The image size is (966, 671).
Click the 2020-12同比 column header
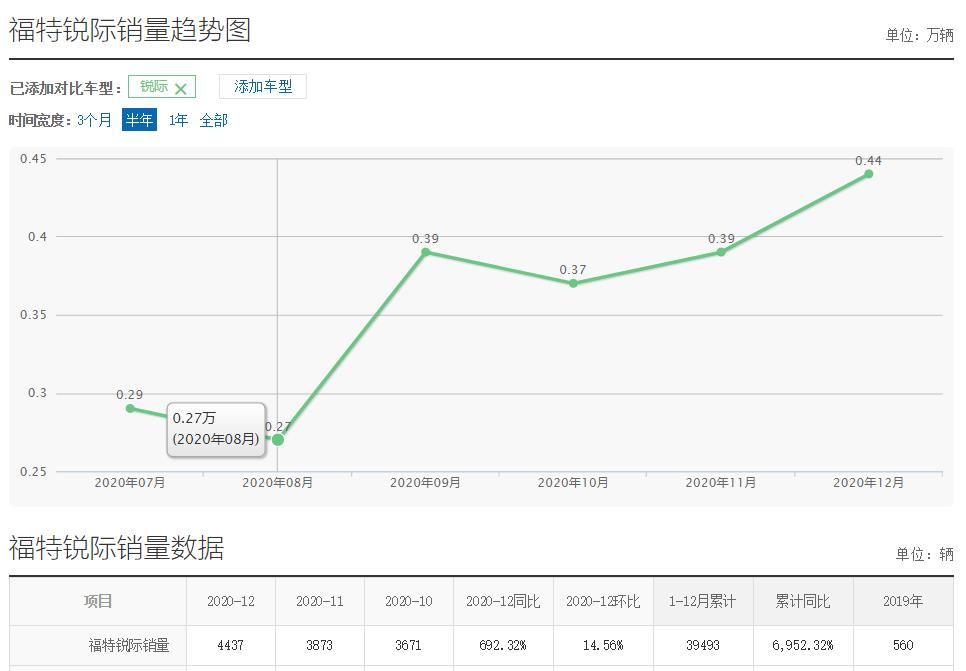pyautogui.click(x=503, y=601)
